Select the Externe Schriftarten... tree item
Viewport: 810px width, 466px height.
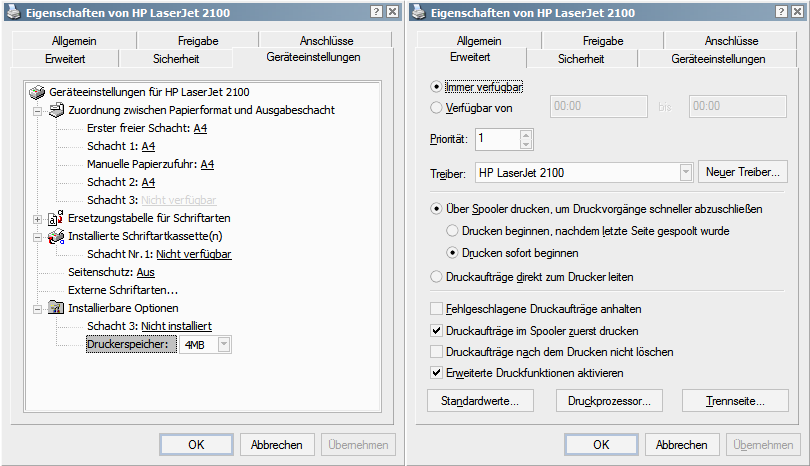click(x=123, y=290)
